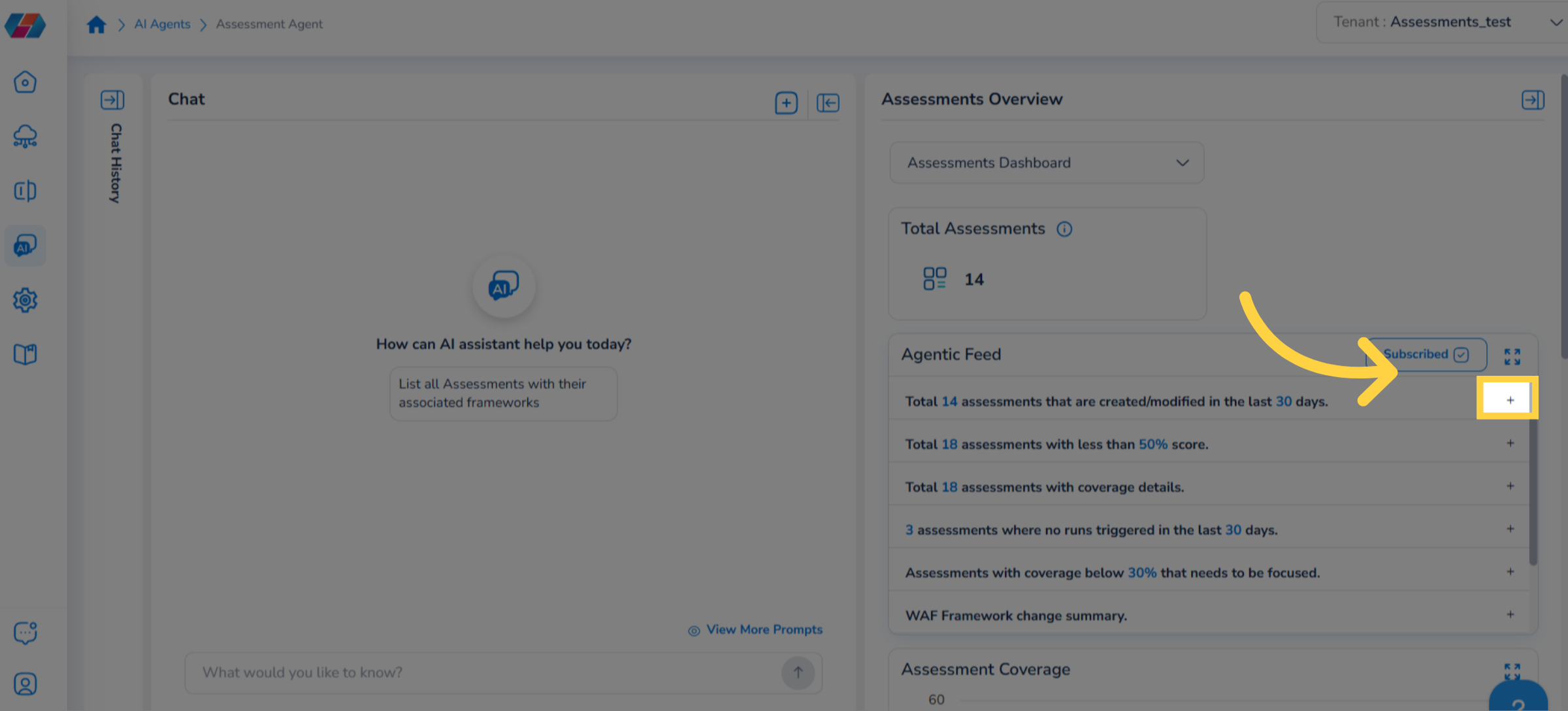The height and width of the screenshot is (711, 1568).
Task: Collapse the chat panel icon
Action: (x=828, y=103)
